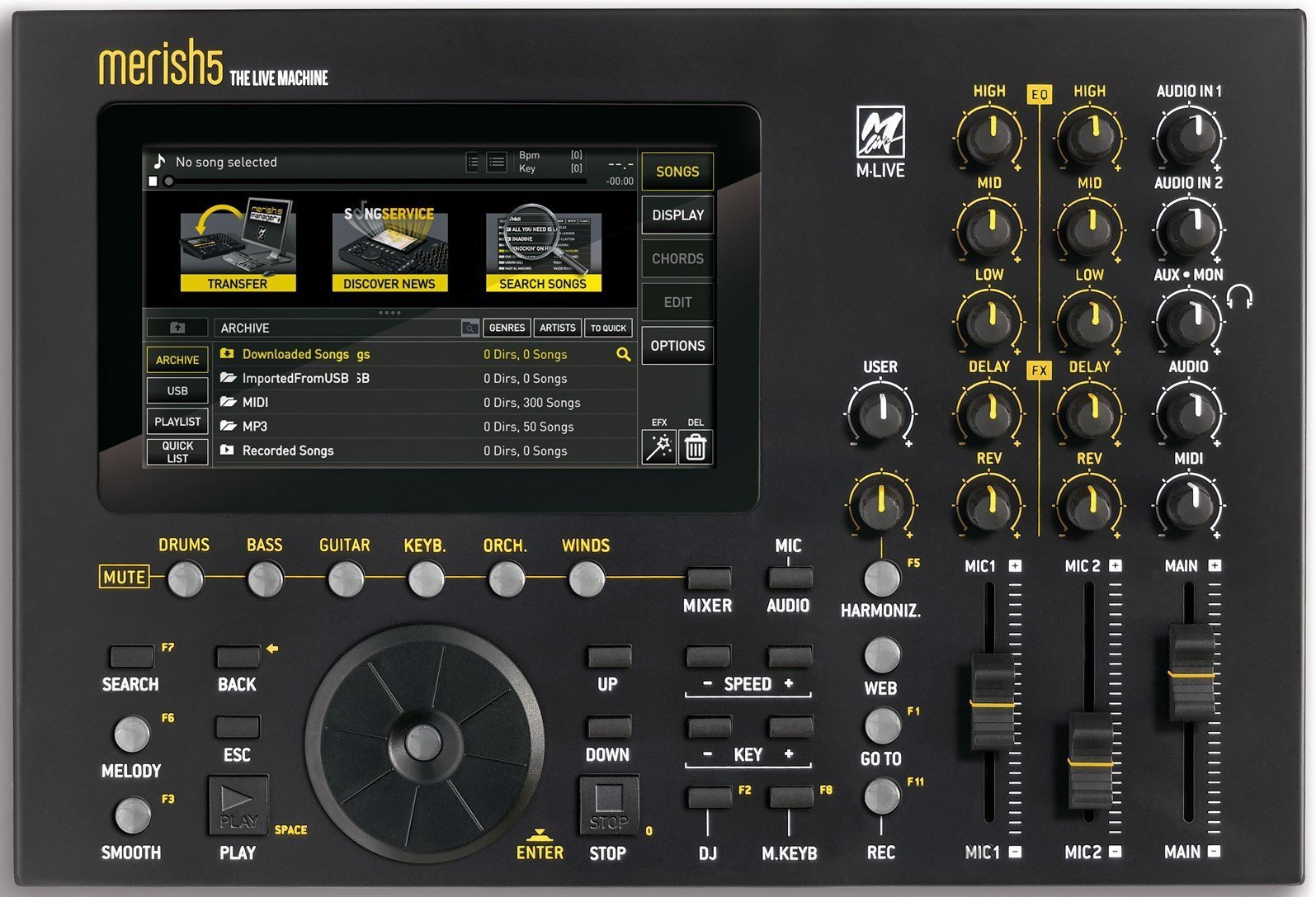
Task: Mute the KEYB. track
Action: [426, 578]
